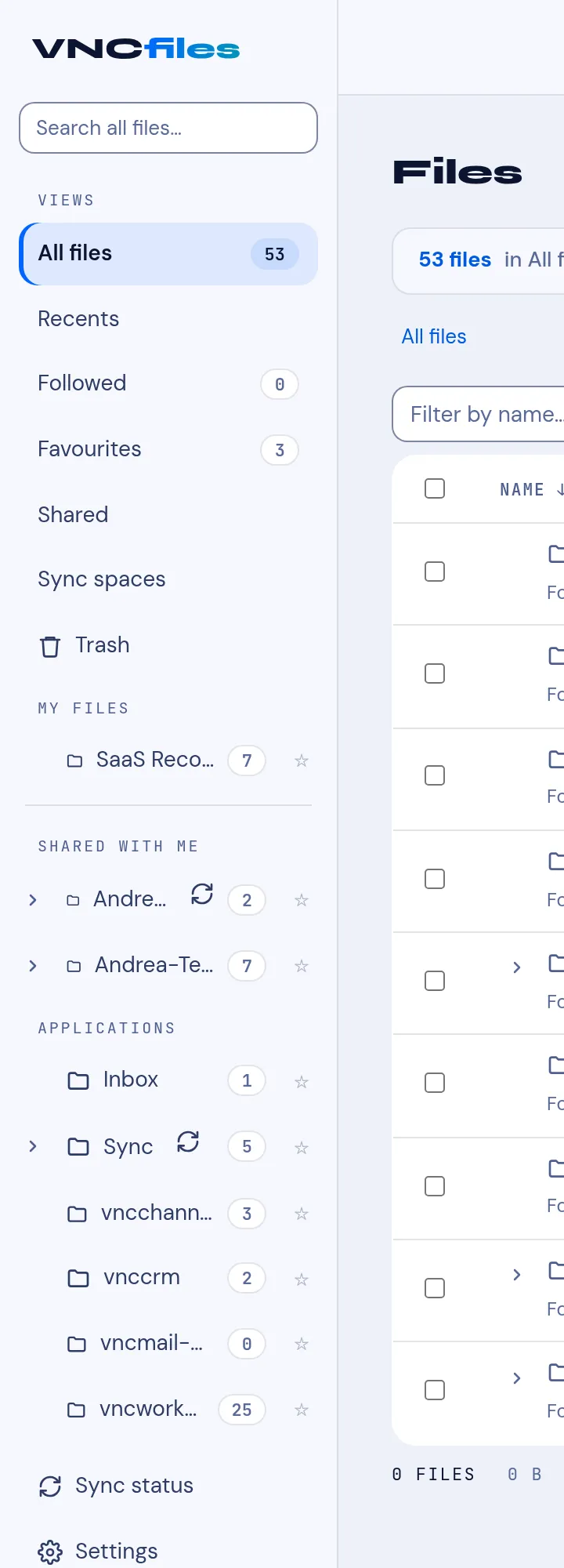Star the vnccrm folder

(301, 1279)
